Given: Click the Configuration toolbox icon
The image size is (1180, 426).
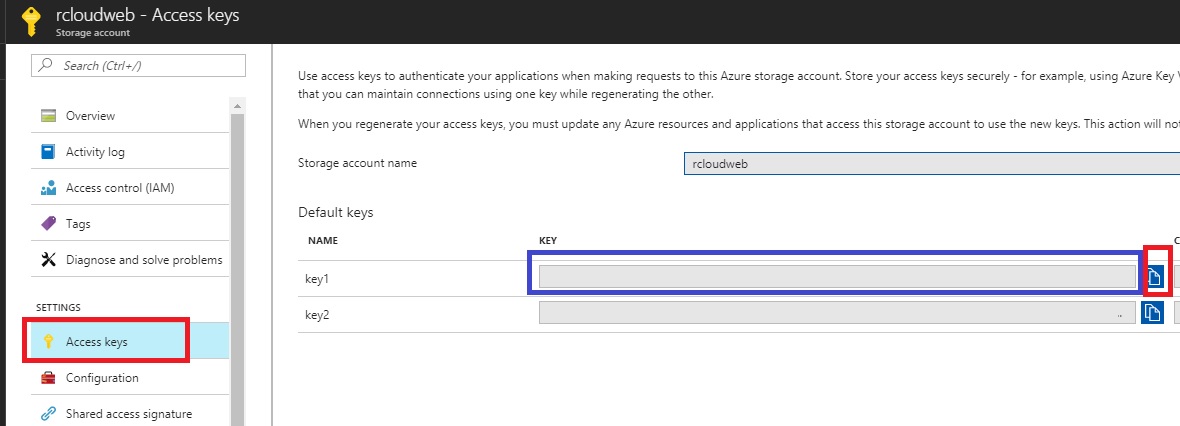Looking at the screenshot, I should (x=48, y=378).
